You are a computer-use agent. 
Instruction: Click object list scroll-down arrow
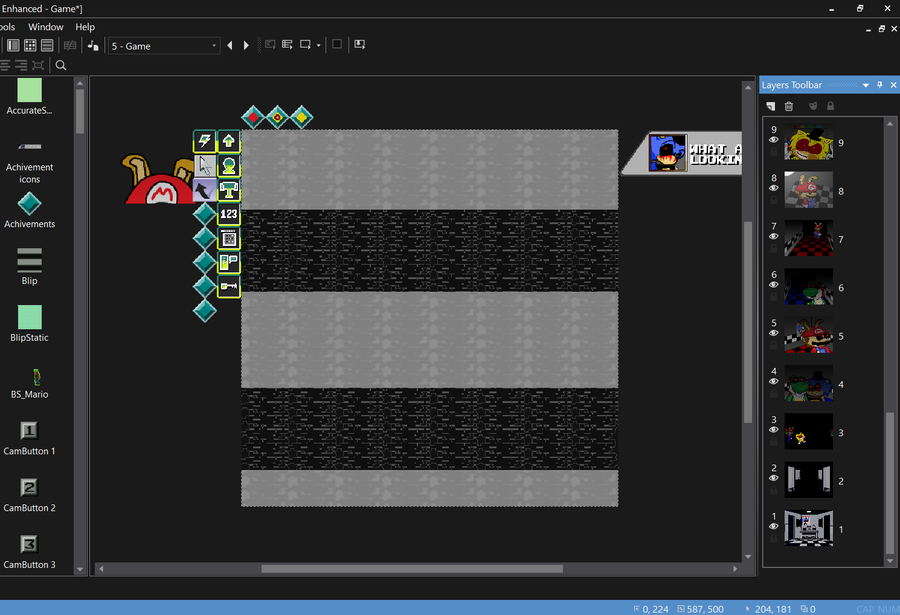pyautogui.click(x=80, y=569)
